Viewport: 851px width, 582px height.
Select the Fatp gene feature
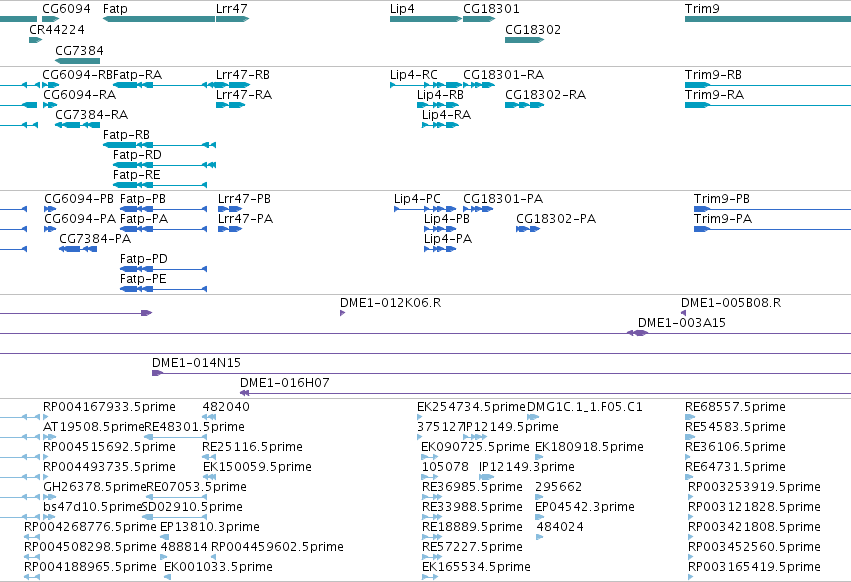tap(159, 19)
